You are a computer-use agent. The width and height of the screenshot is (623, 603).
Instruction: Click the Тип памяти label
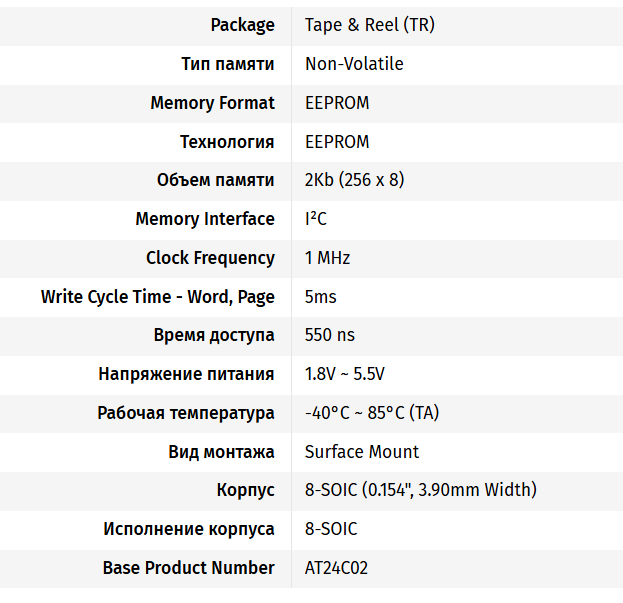coord(227,64)
